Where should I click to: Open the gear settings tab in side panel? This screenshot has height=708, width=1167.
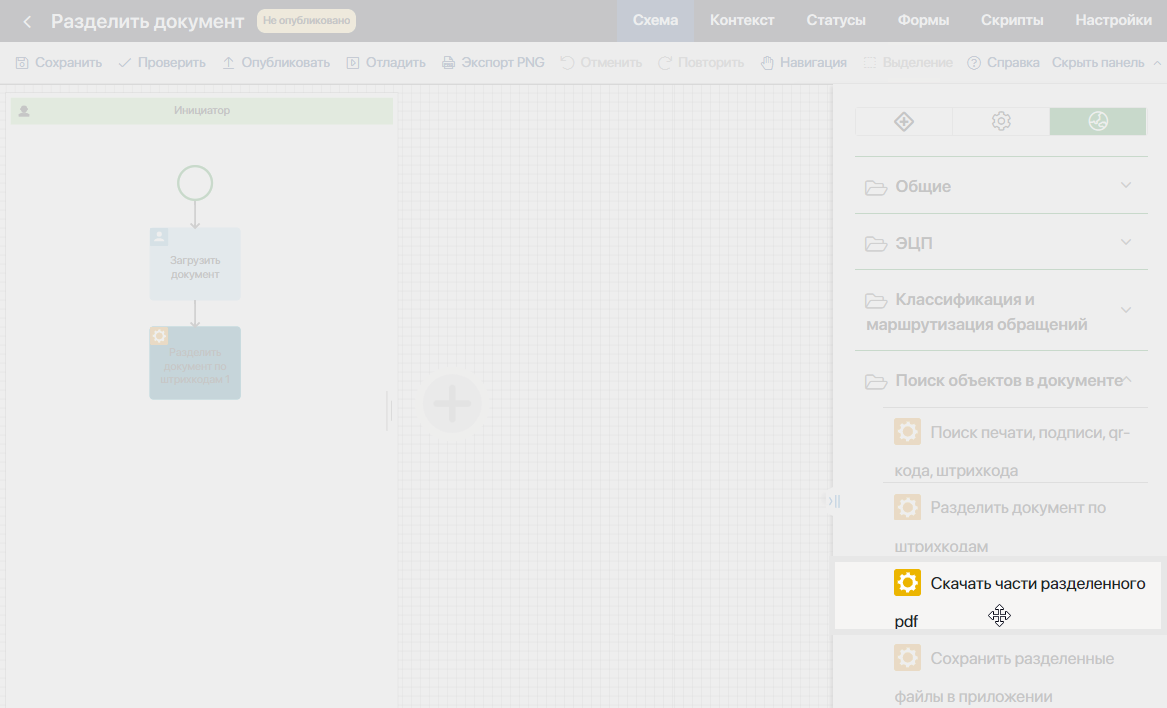(x=1001, y=121)
